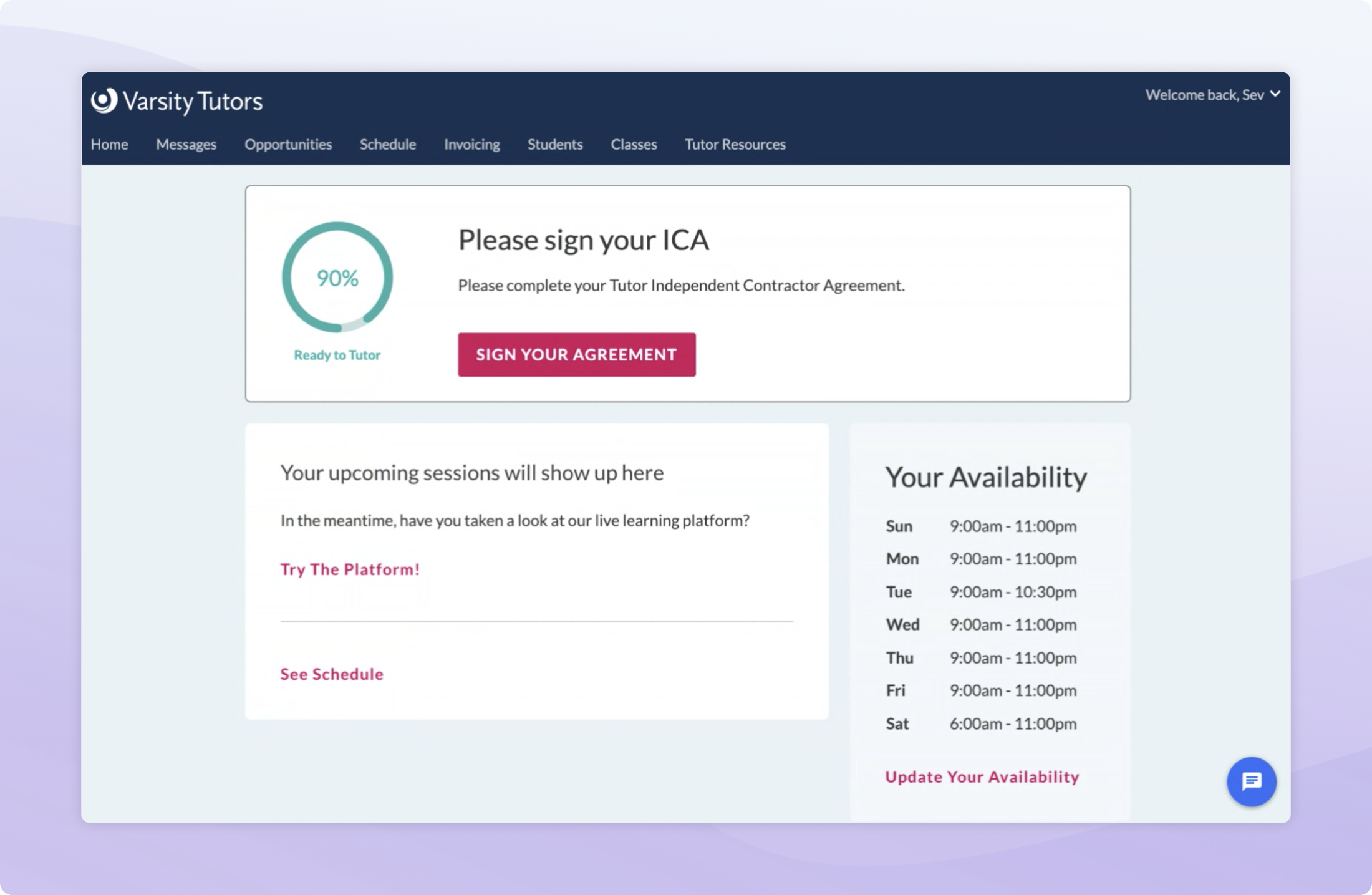The width and height of the screenshot is (1372, 895).
Task: Open Tutor Resources in navigation
Action: coord(735,145)
